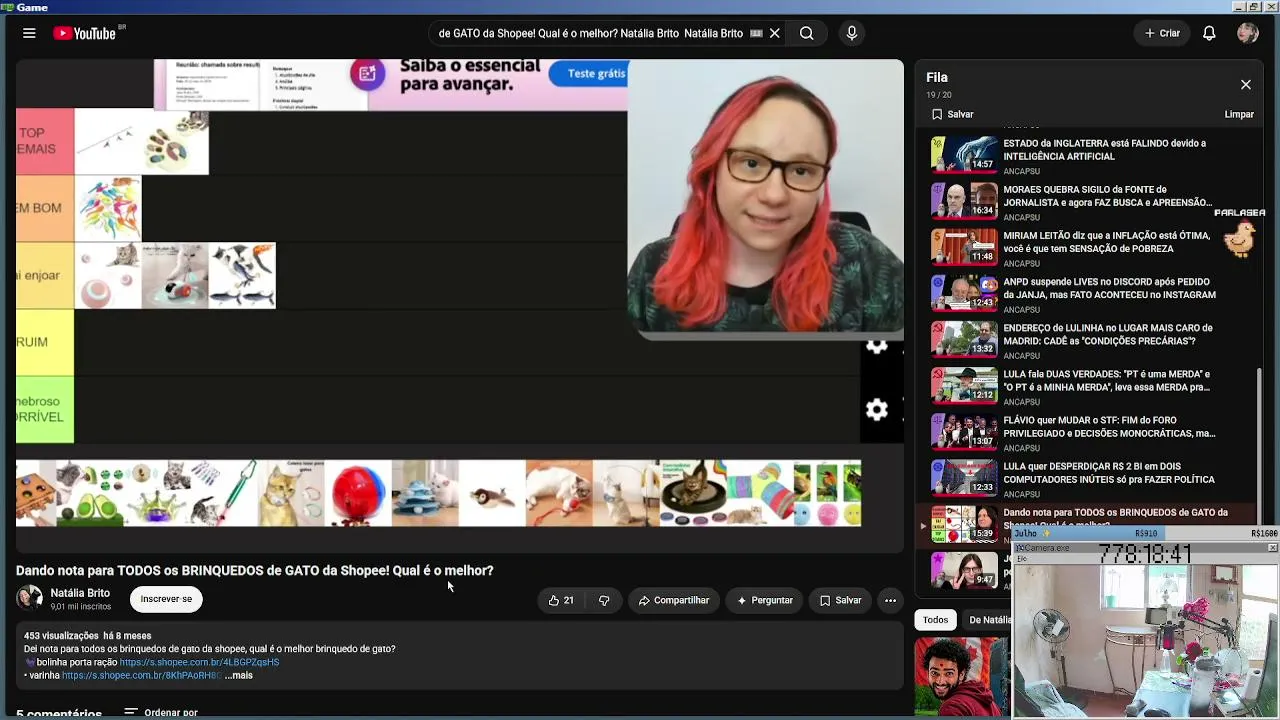Play the 9:47 queue thumbnail

point(964,569)
